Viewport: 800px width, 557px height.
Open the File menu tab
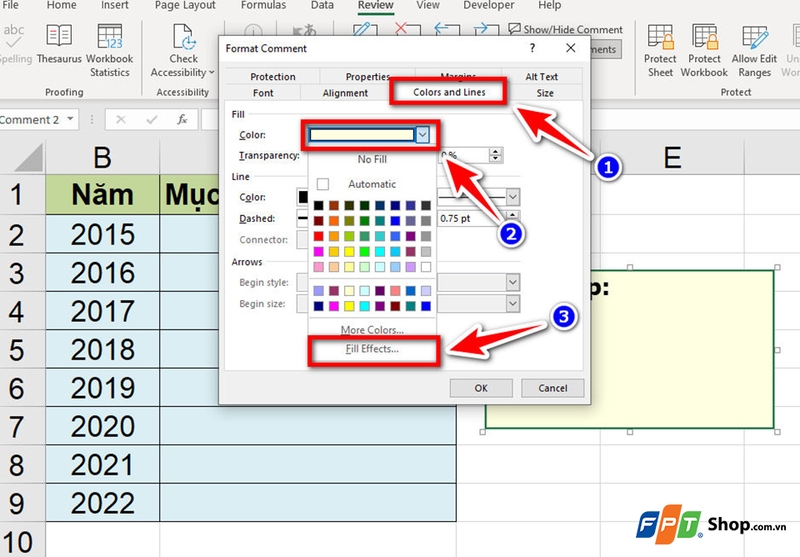(9, 5)
